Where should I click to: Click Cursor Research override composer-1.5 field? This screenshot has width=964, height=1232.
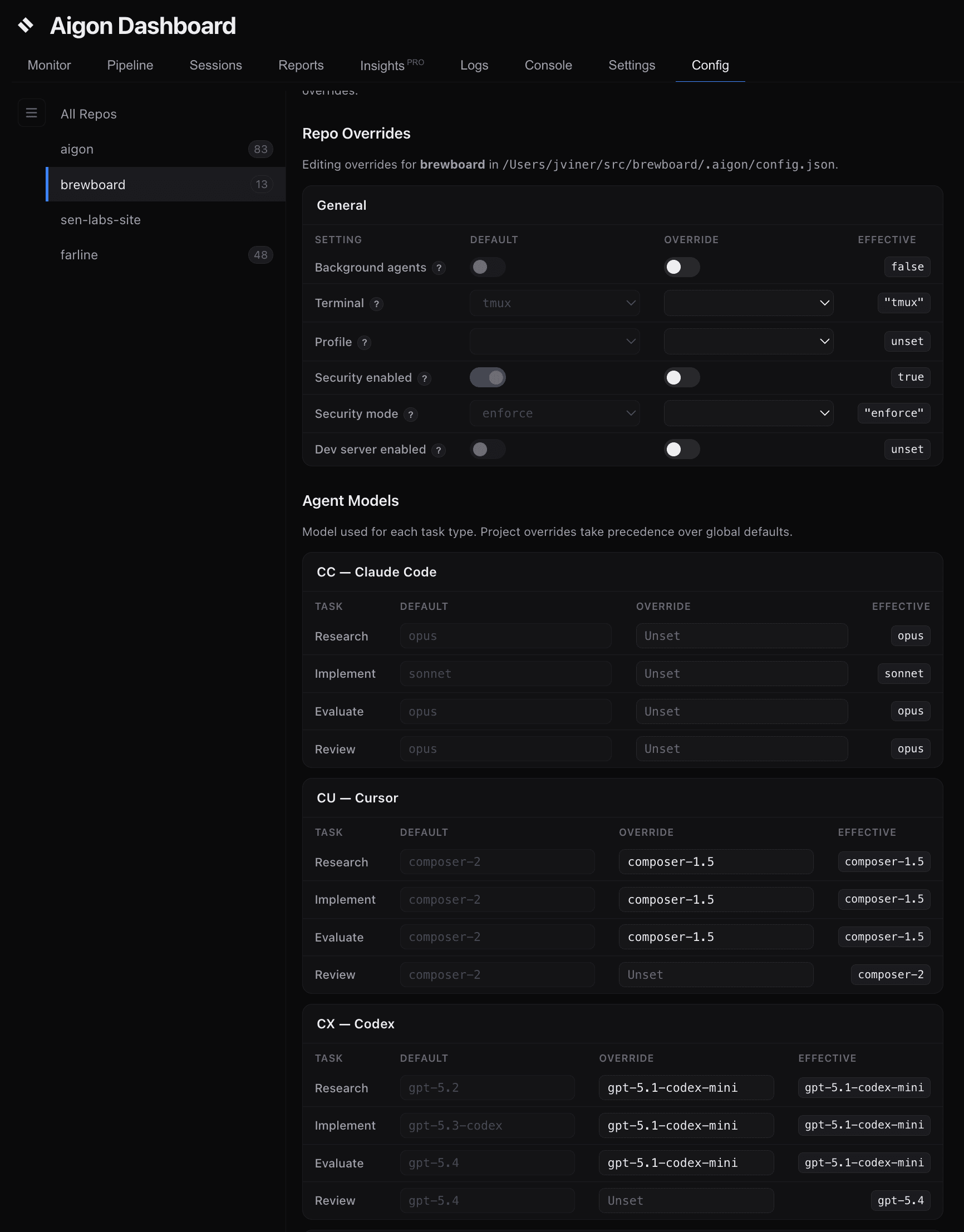(716, 862)
